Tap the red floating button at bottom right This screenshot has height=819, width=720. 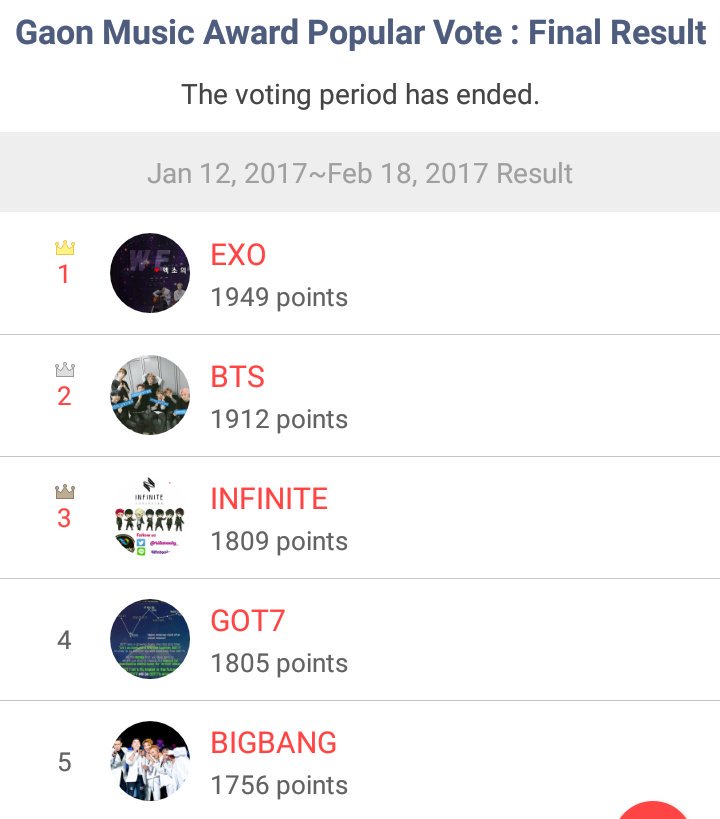[x=652, y=810]
